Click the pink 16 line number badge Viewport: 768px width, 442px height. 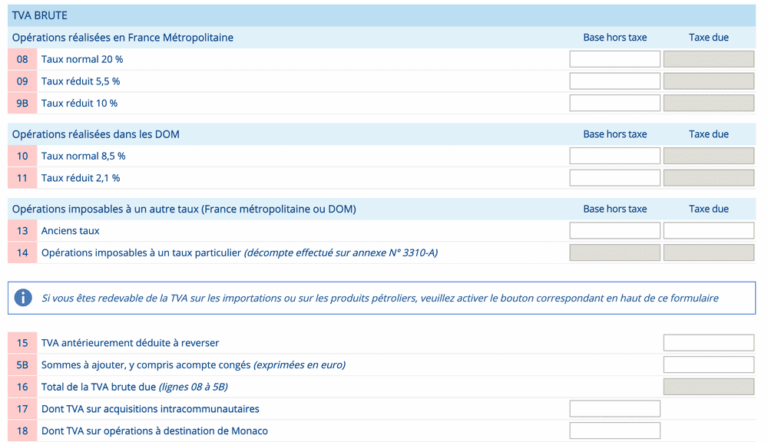tap(22, 387)
